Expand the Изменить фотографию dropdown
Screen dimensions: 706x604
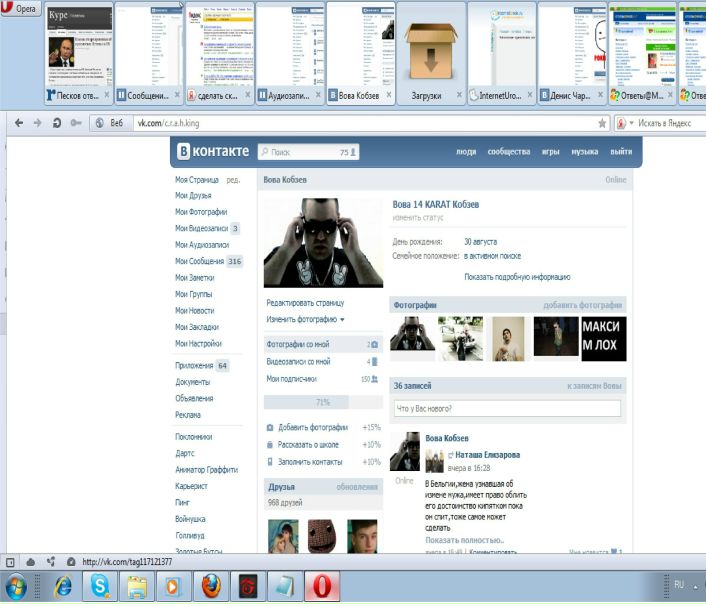(x=305, y=319)
